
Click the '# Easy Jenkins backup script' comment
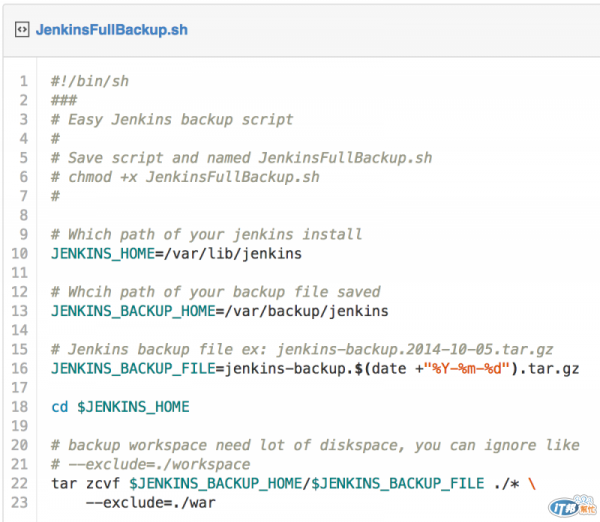172,119
